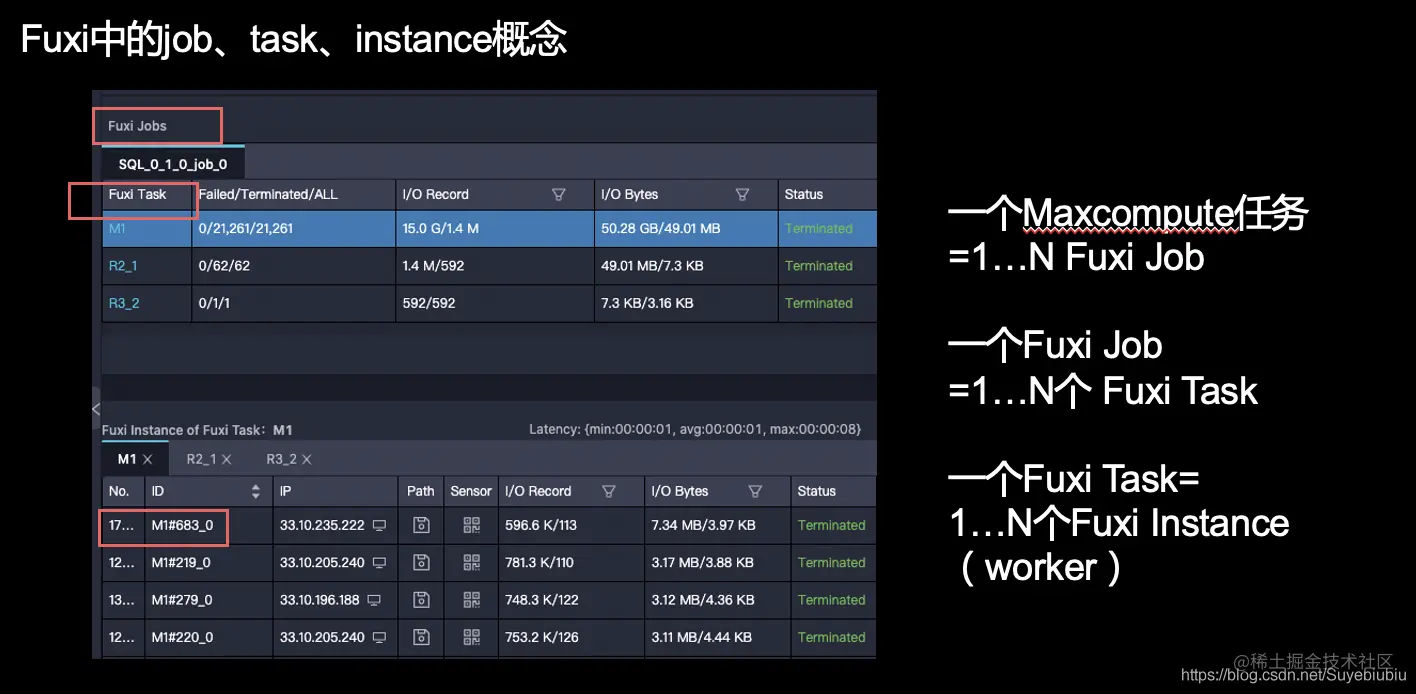Open the Path icon for M1#279_0

[x=421, y=600]
